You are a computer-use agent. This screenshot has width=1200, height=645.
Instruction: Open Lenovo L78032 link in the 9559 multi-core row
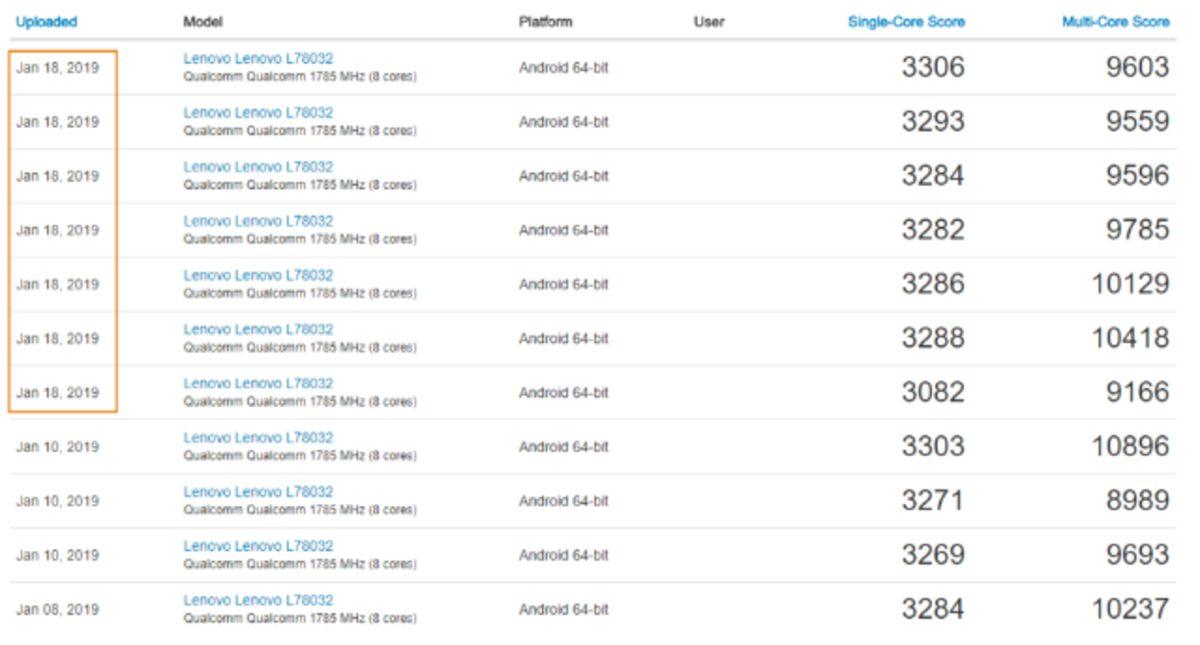[258, 113]
